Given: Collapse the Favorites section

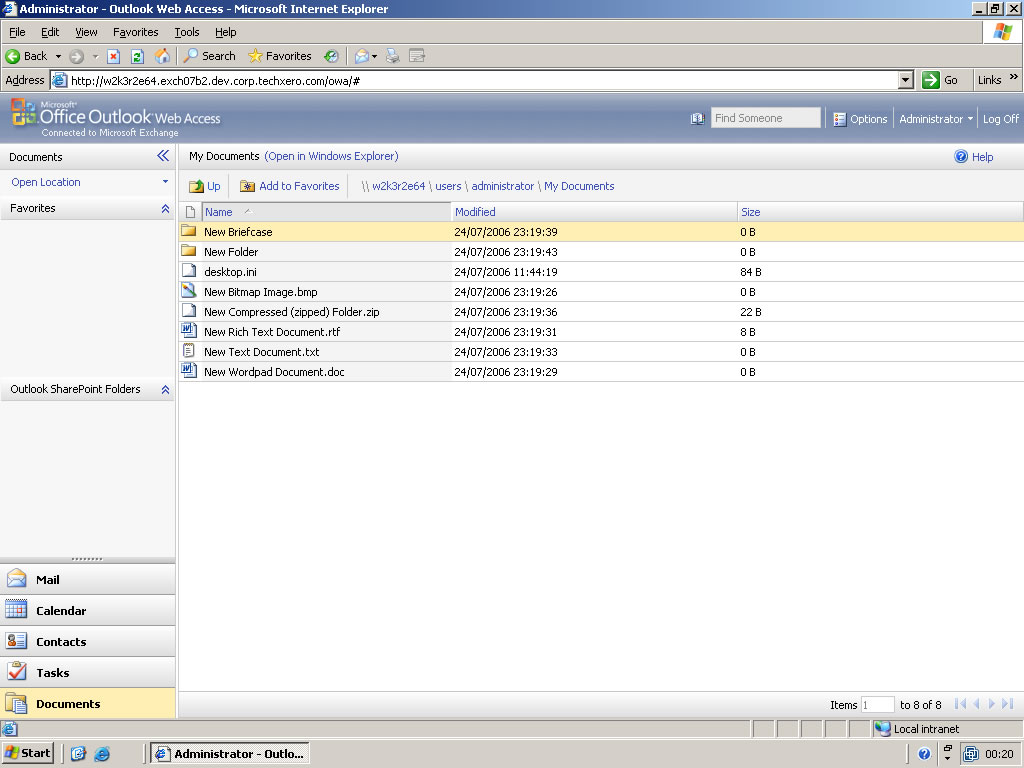Looking at the screenshot, I should 165,209.
